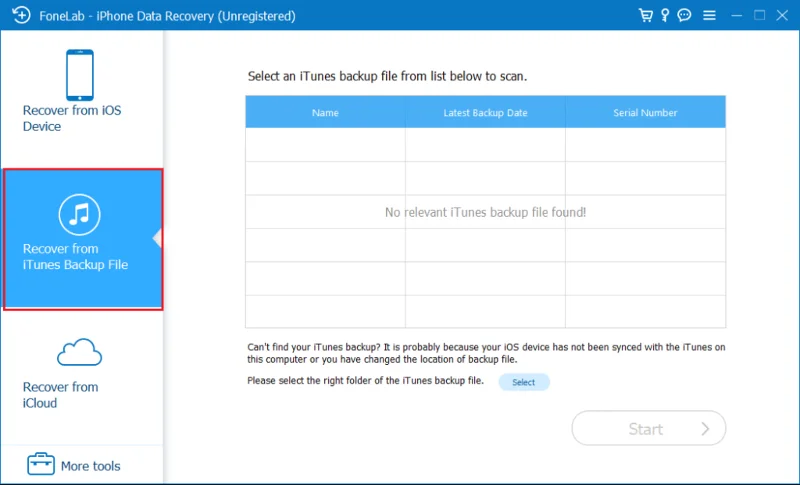
Task: Sort by Serial Number column header
Action: point(645,112)
